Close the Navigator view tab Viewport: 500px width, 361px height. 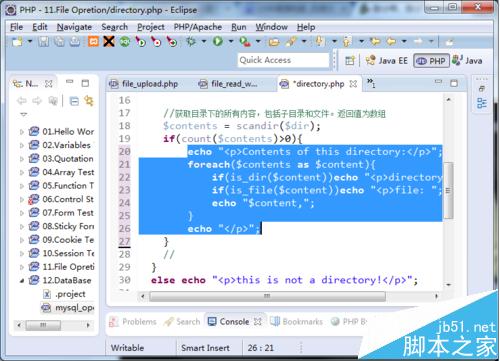click(x=49, y=84)
